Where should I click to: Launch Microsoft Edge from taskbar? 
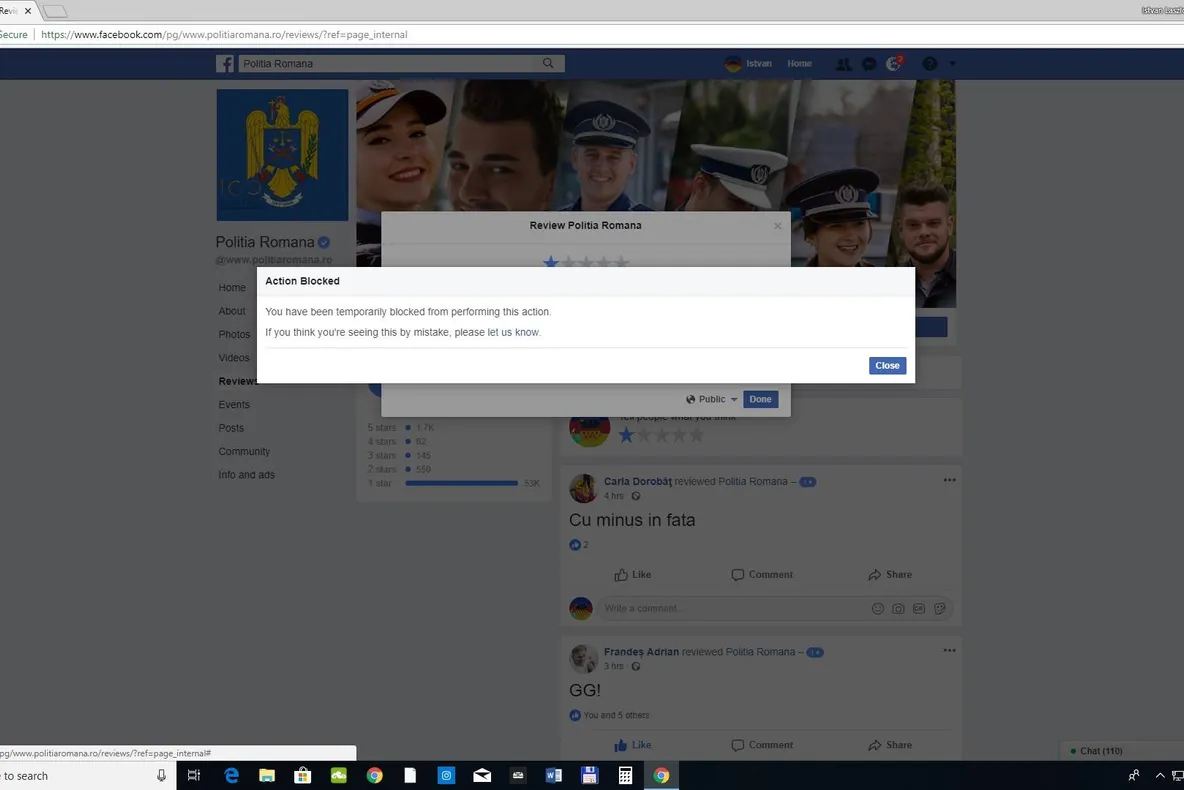click(231, 776)
